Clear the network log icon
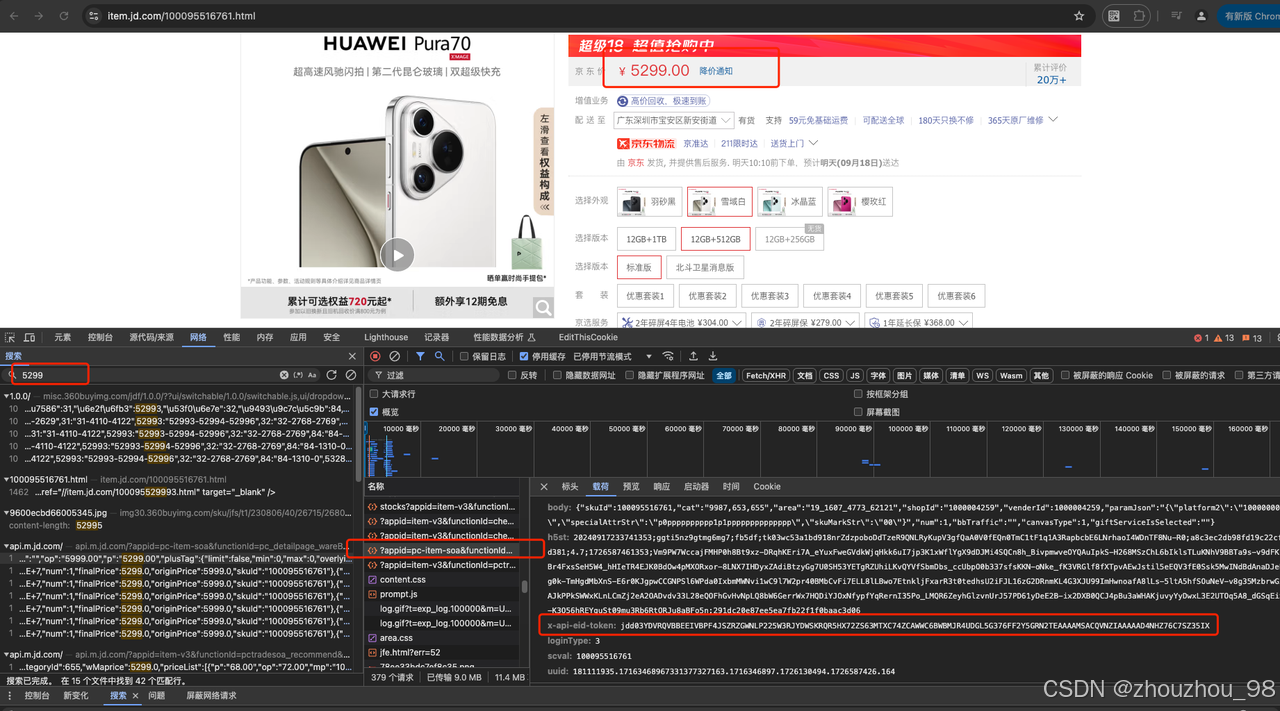The image size is (1280, 711). pos(395,356)
